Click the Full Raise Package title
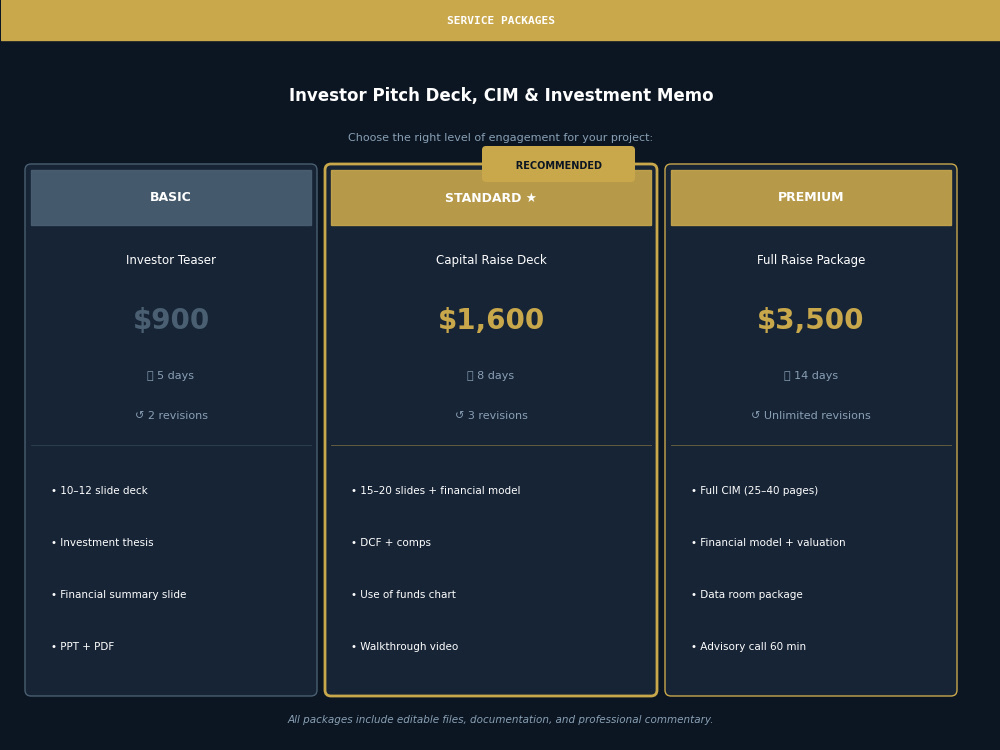1000x750 pixels. (x=811, y=260)
